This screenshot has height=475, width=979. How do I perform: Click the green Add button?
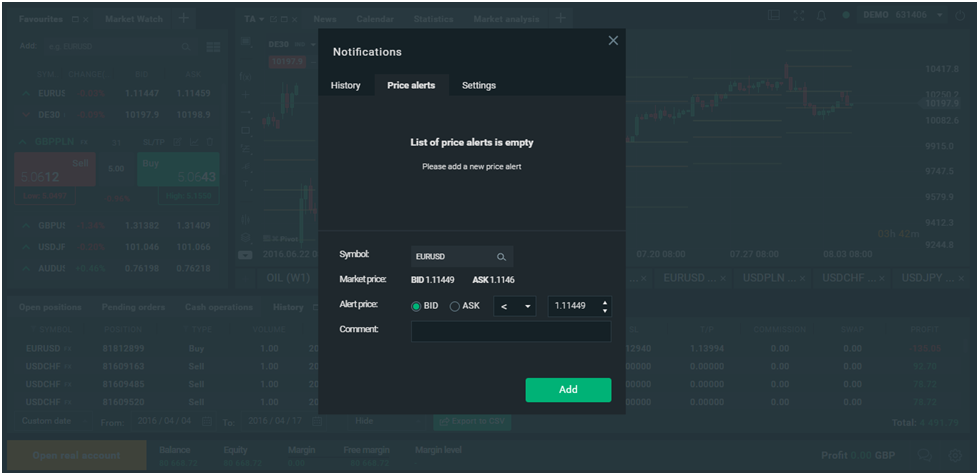[x=568, y=389]
